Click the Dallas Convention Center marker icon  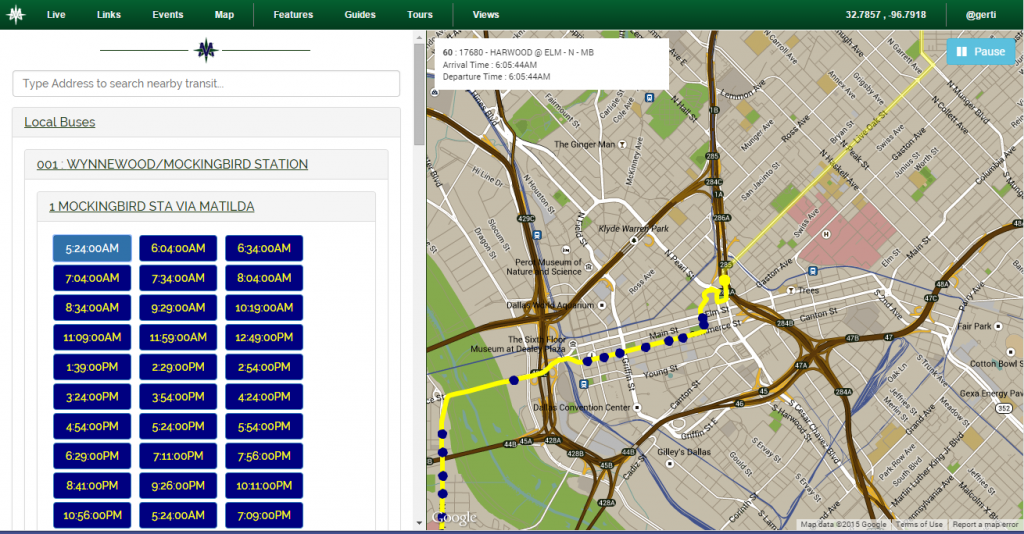pos(639,408)
